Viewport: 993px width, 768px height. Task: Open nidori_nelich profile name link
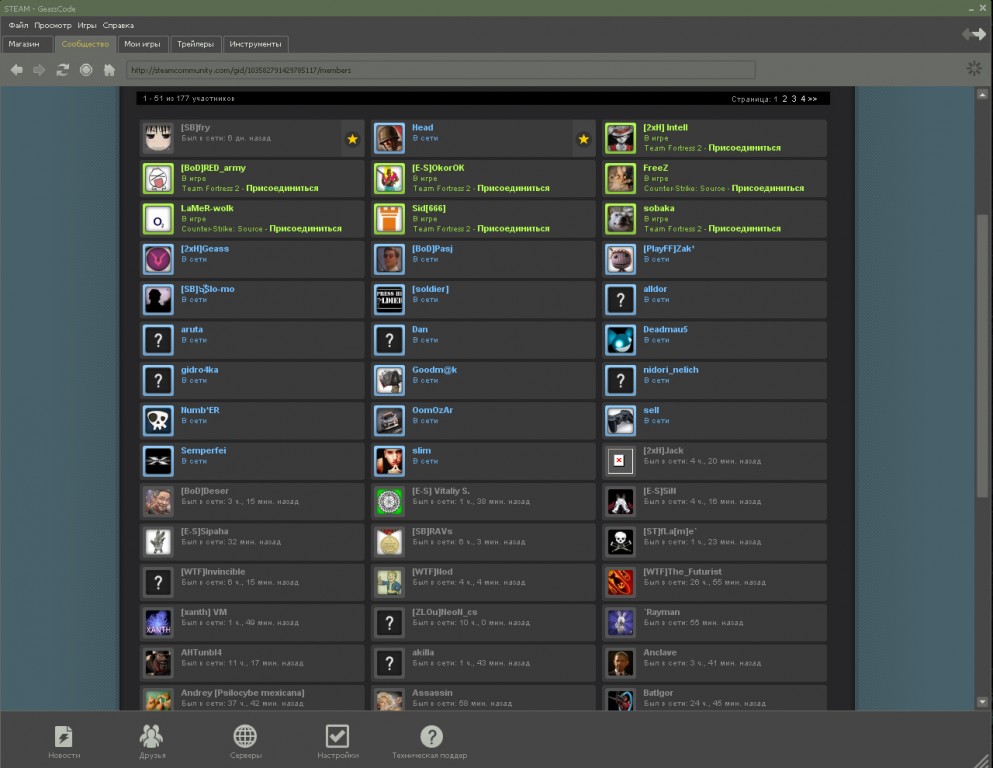coord(671,370)
